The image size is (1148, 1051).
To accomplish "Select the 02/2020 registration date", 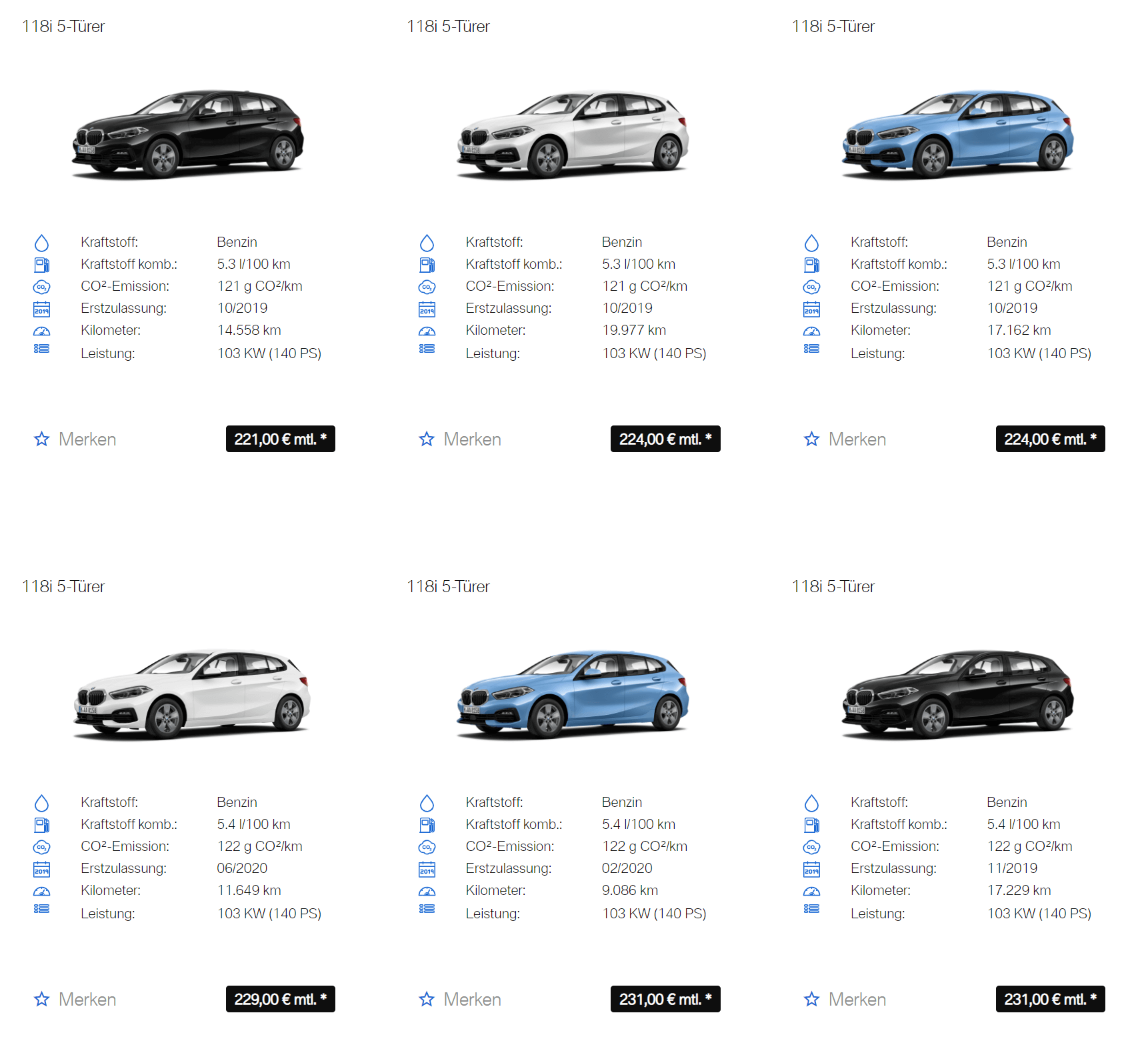I will (627, 868).
